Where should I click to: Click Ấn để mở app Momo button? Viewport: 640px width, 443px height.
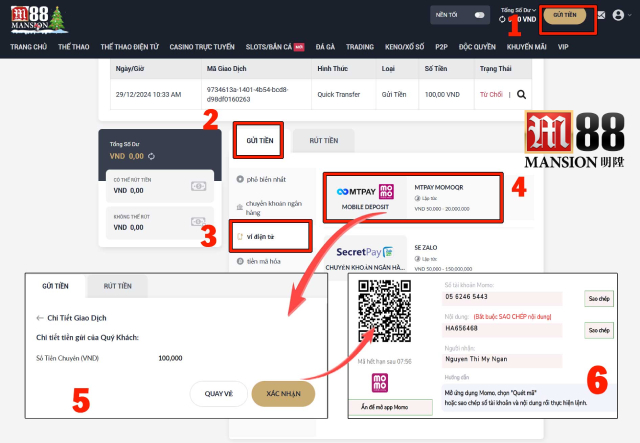[391, 407]
